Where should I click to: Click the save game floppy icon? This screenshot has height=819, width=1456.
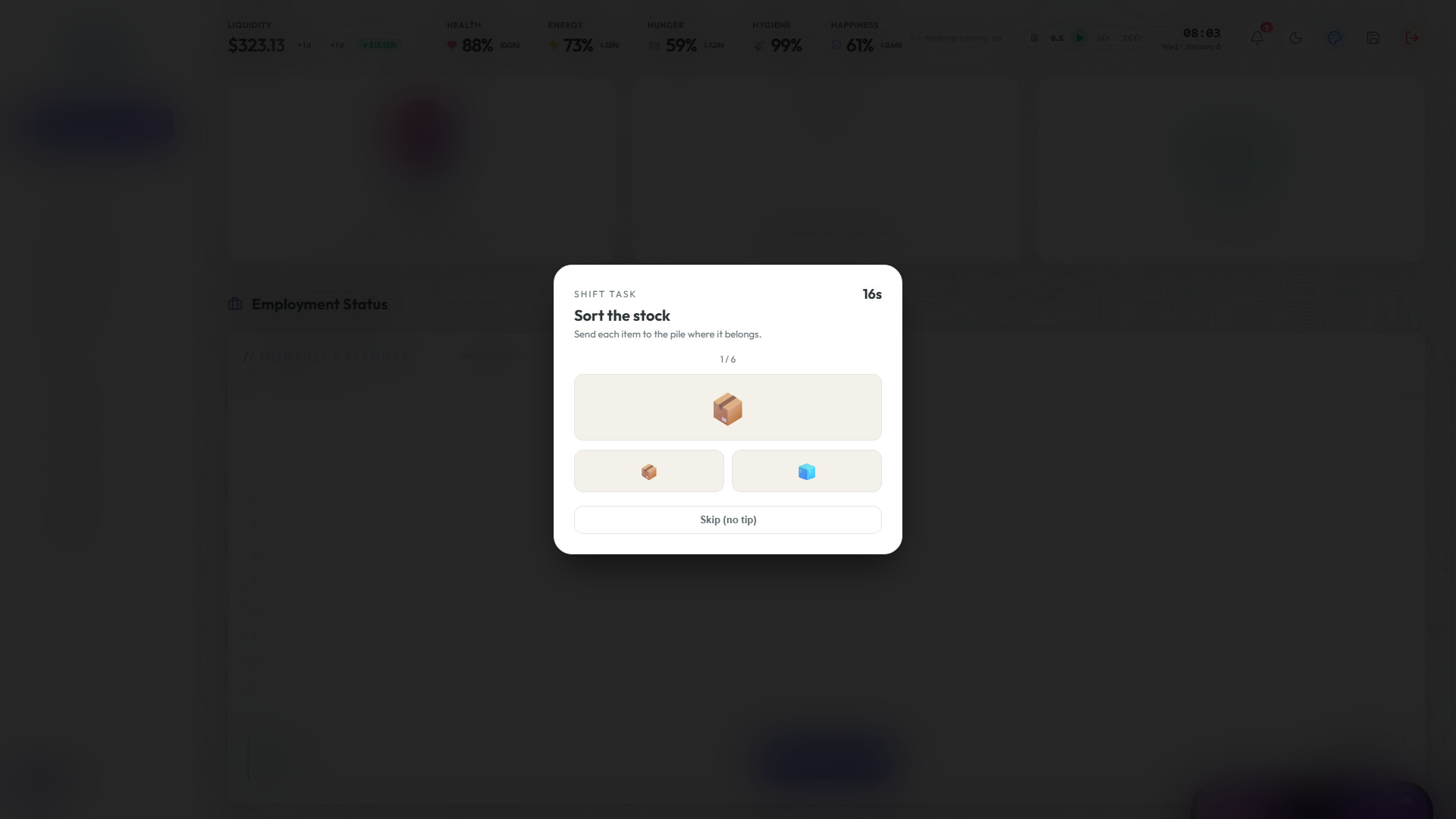[x=1373, y=38]
